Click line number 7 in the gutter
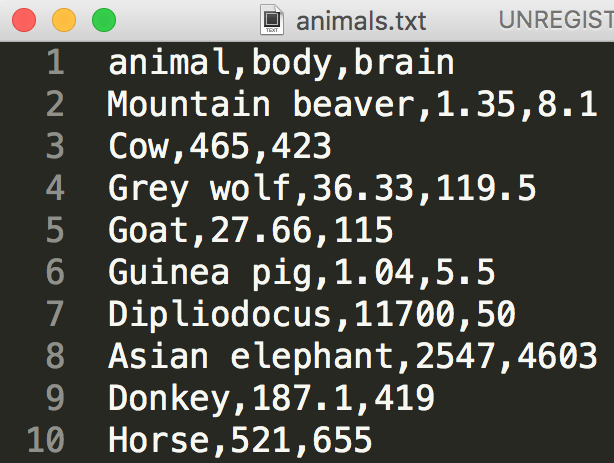Image resolution: width=614 pixels, height=463 pixels. click(53, 314)
